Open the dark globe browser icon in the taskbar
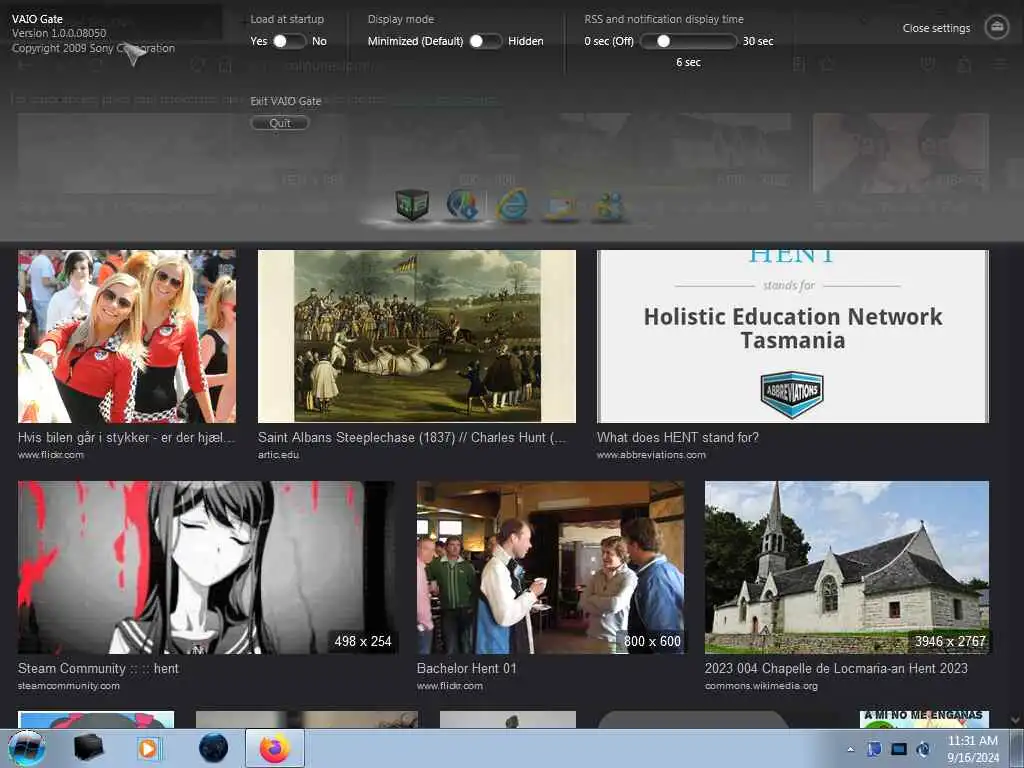The width and height of the screenshot is (1024, 768). 213,748
